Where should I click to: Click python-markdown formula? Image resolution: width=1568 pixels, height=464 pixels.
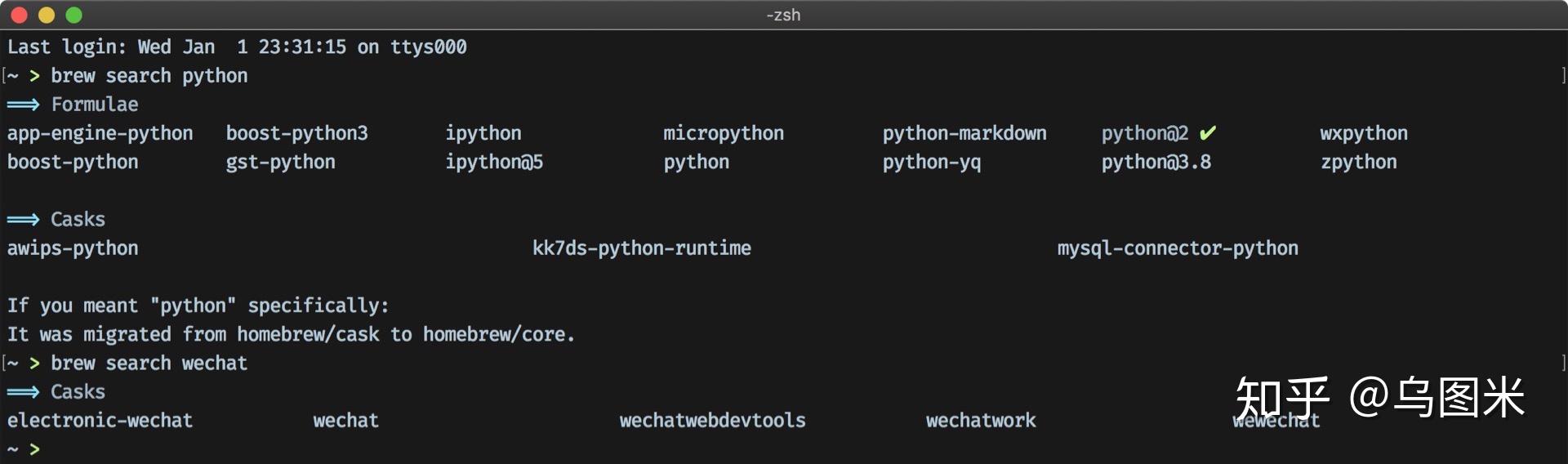tap(964, 134)
